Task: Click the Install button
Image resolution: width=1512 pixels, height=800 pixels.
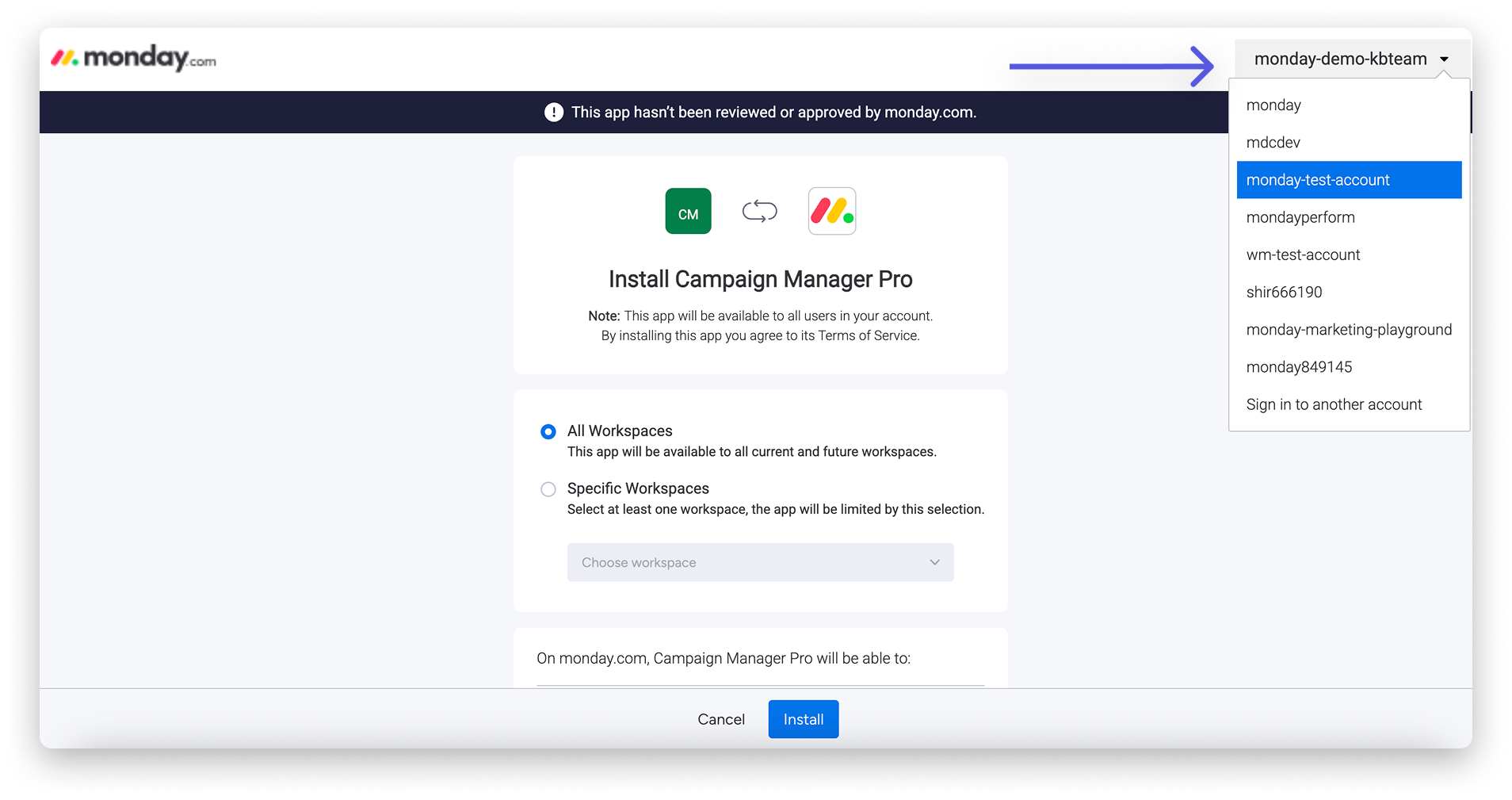Action: [803, 719]
